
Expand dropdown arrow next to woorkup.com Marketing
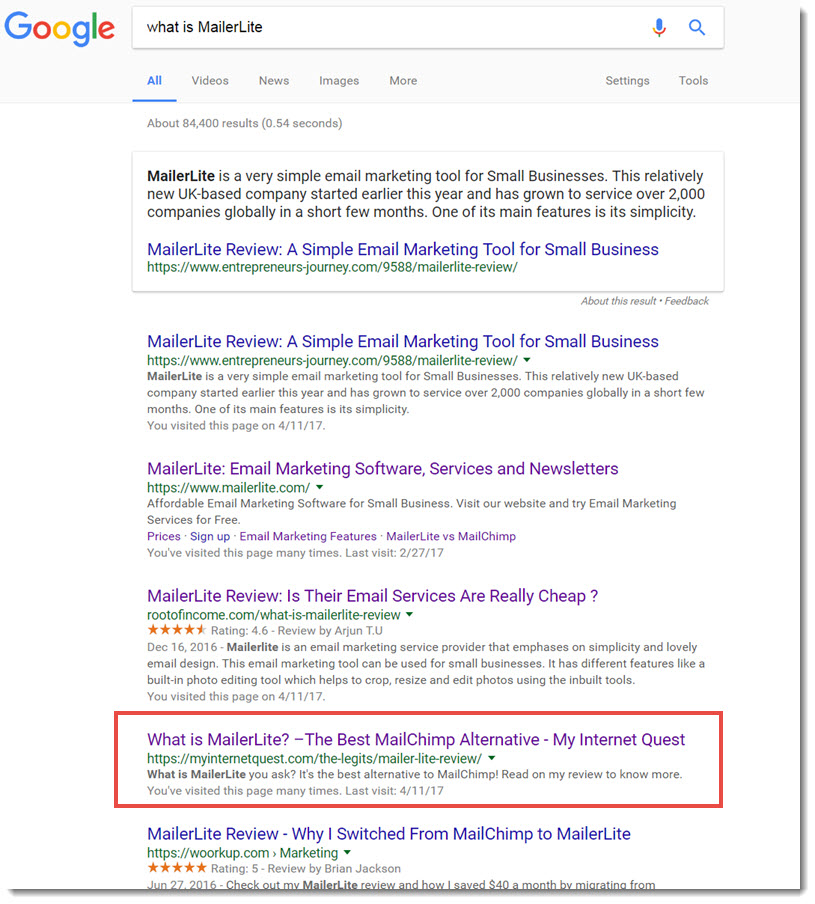tap(348, 853)
